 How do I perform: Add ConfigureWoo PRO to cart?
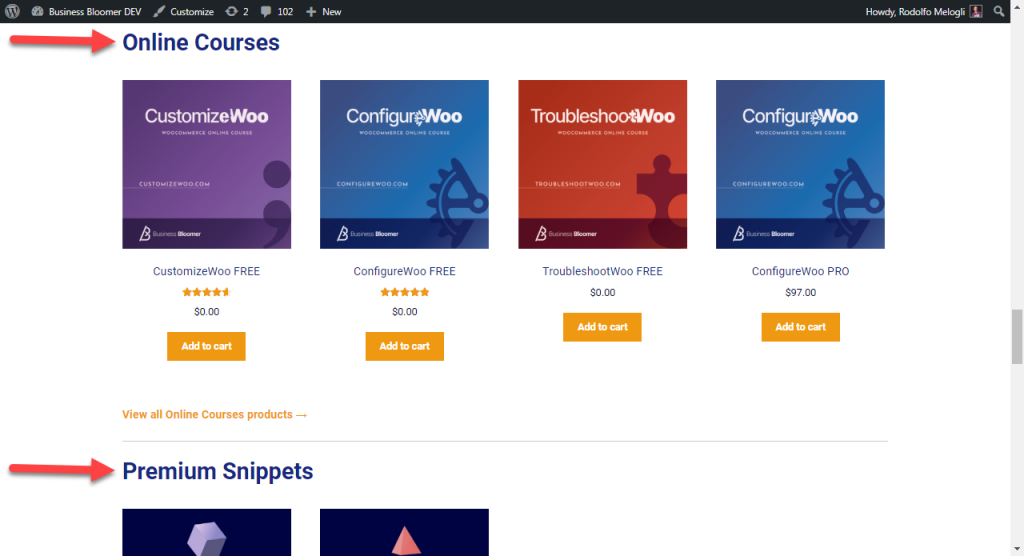800,327
